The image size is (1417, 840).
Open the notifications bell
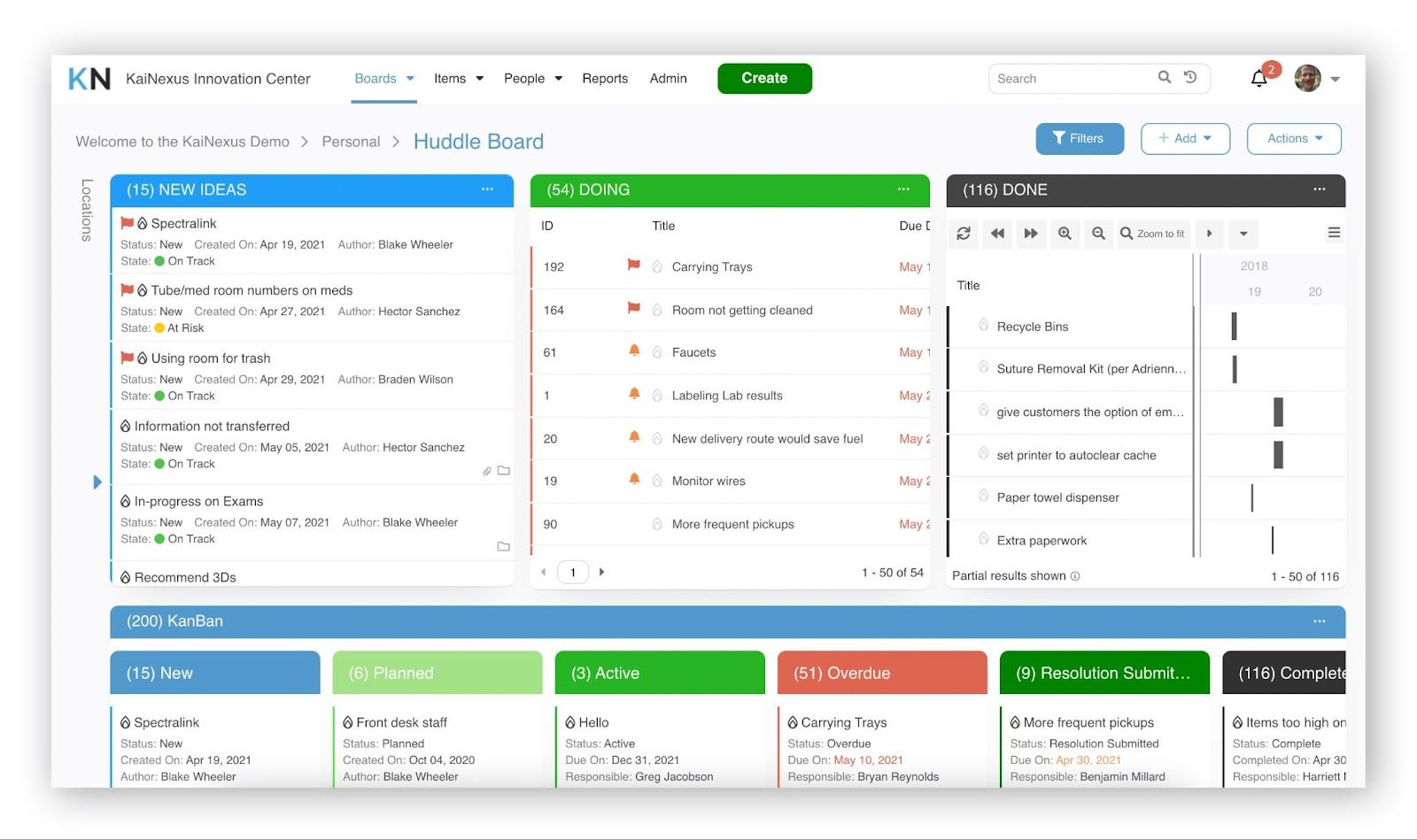[1258, 79]
